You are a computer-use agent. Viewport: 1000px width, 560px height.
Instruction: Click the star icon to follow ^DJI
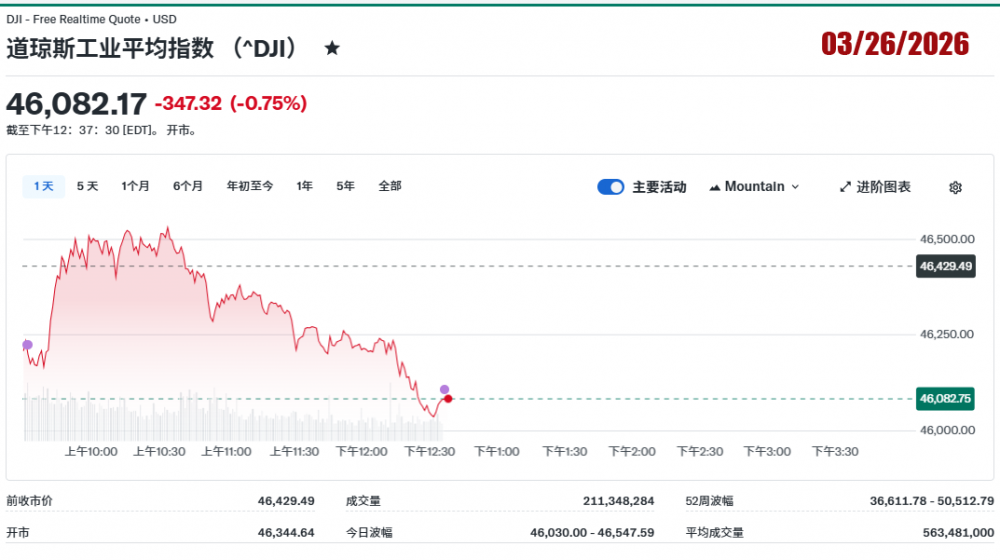[332, 48]
